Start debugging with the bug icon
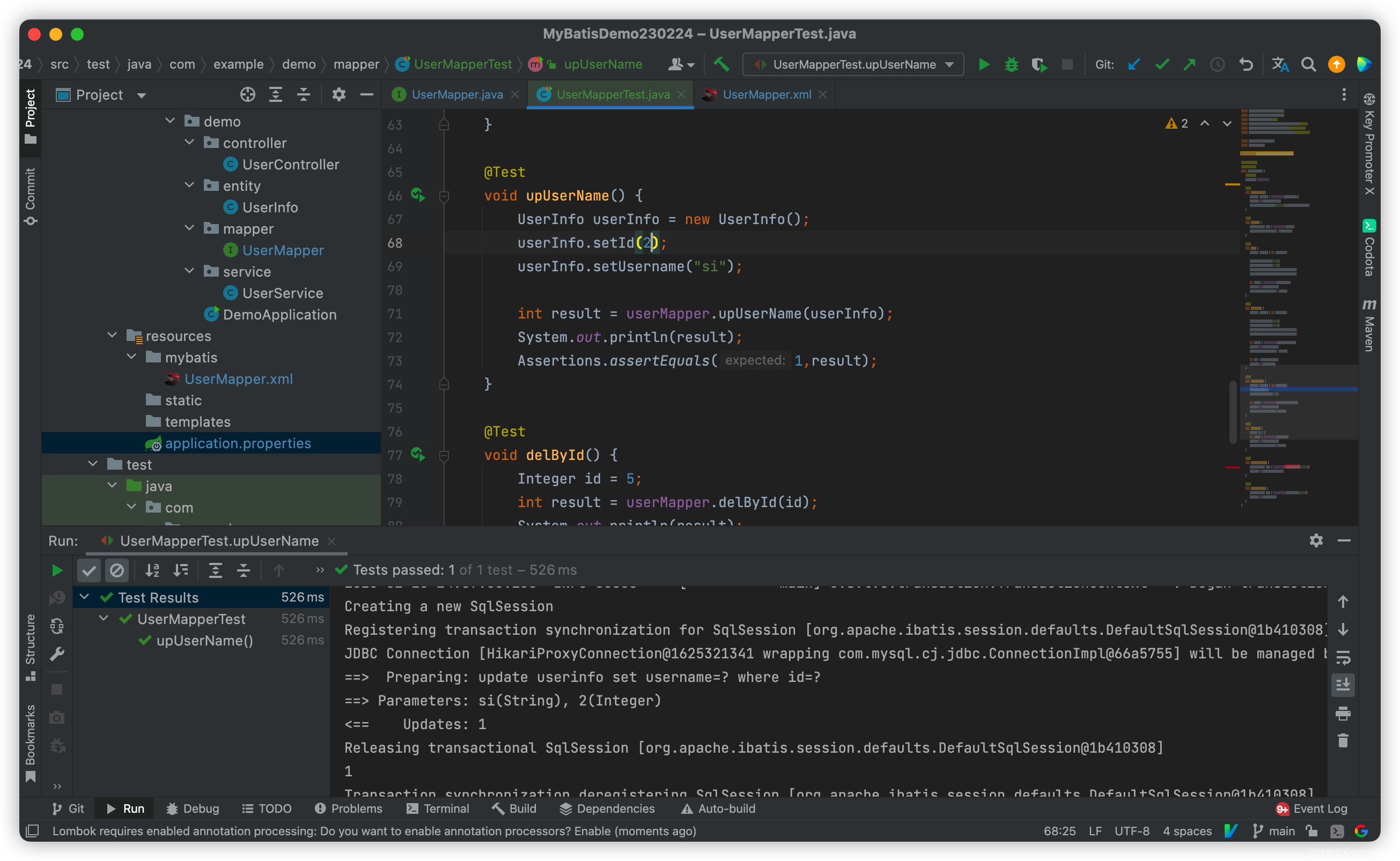The height and width of the screenshot is (861, 1400). 1011,64
